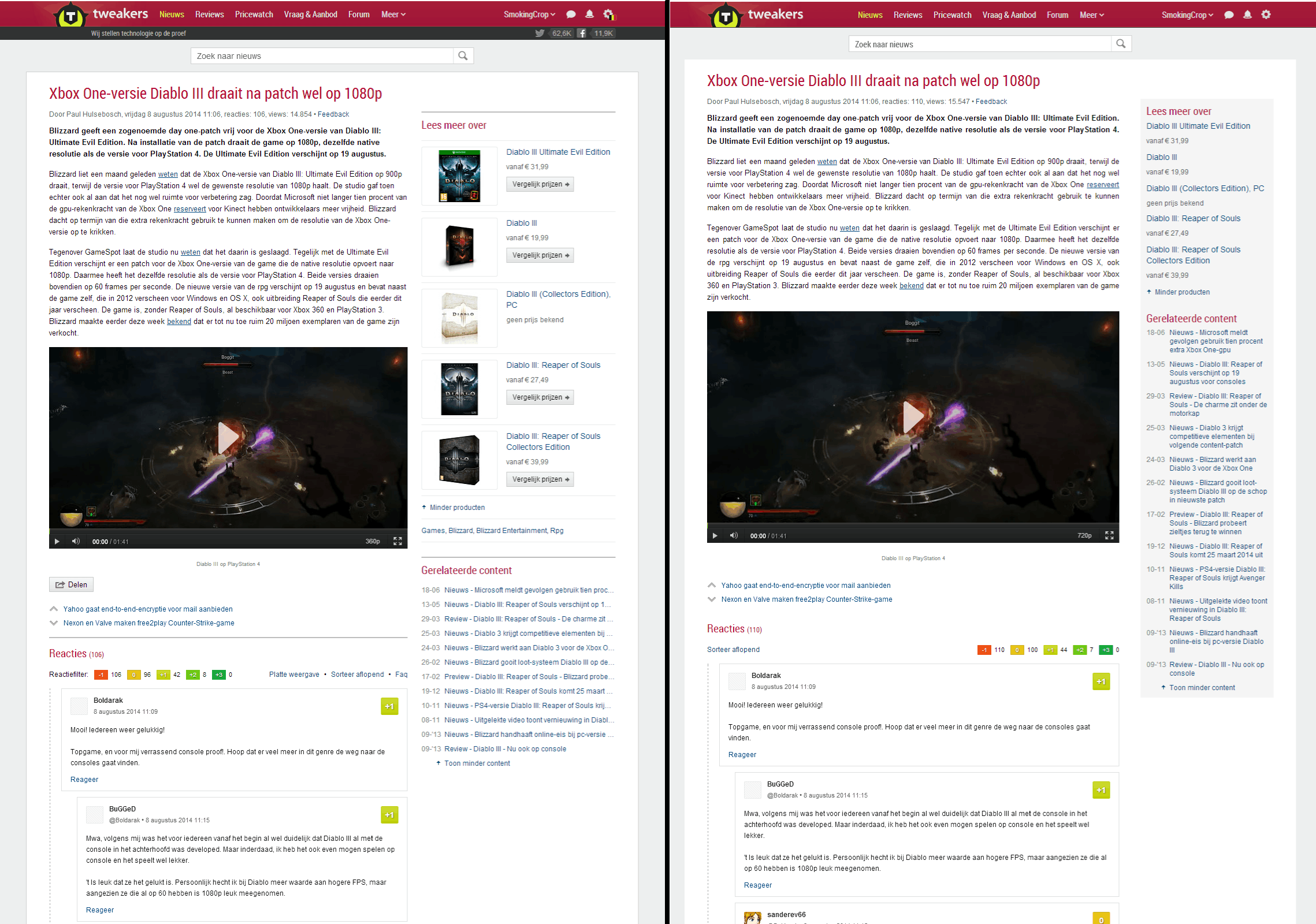Image resolution: width=1316 pixels, height=924 pixels.
Task: Click the Facebook icon in left header
Action: (582, 33)
